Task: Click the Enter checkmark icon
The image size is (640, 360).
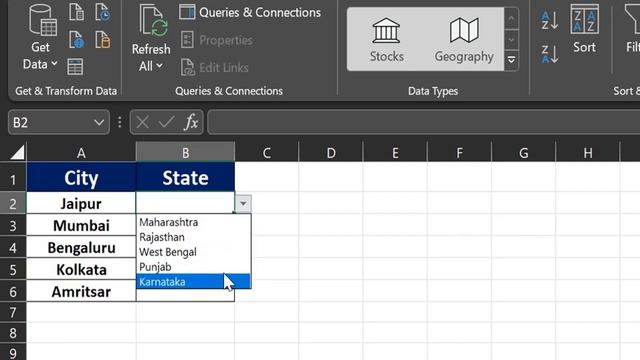Action: [166, 122]
